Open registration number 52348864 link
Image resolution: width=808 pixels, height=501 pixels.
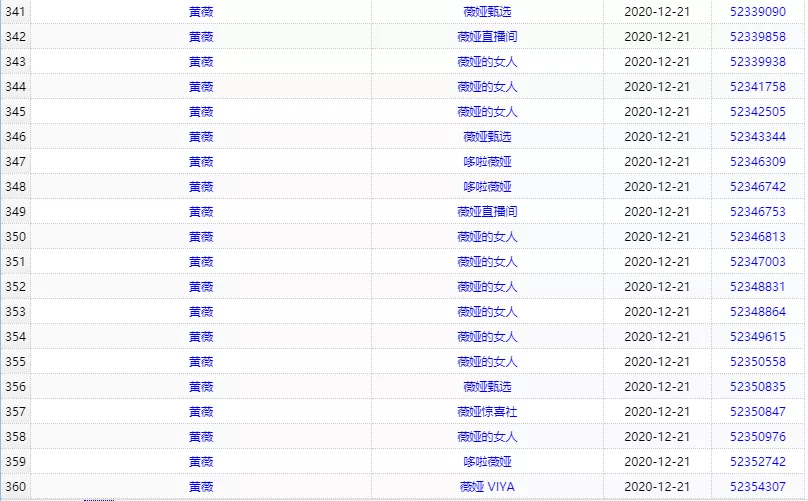tap(758, 312)
